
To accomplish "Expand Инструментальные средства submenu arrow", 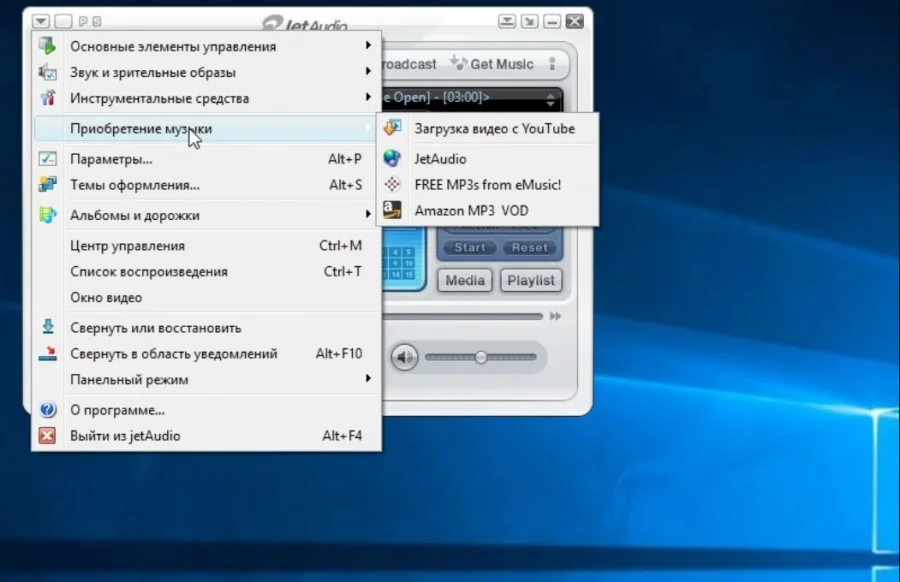I will pyautogui.click(x=368, y=96).
